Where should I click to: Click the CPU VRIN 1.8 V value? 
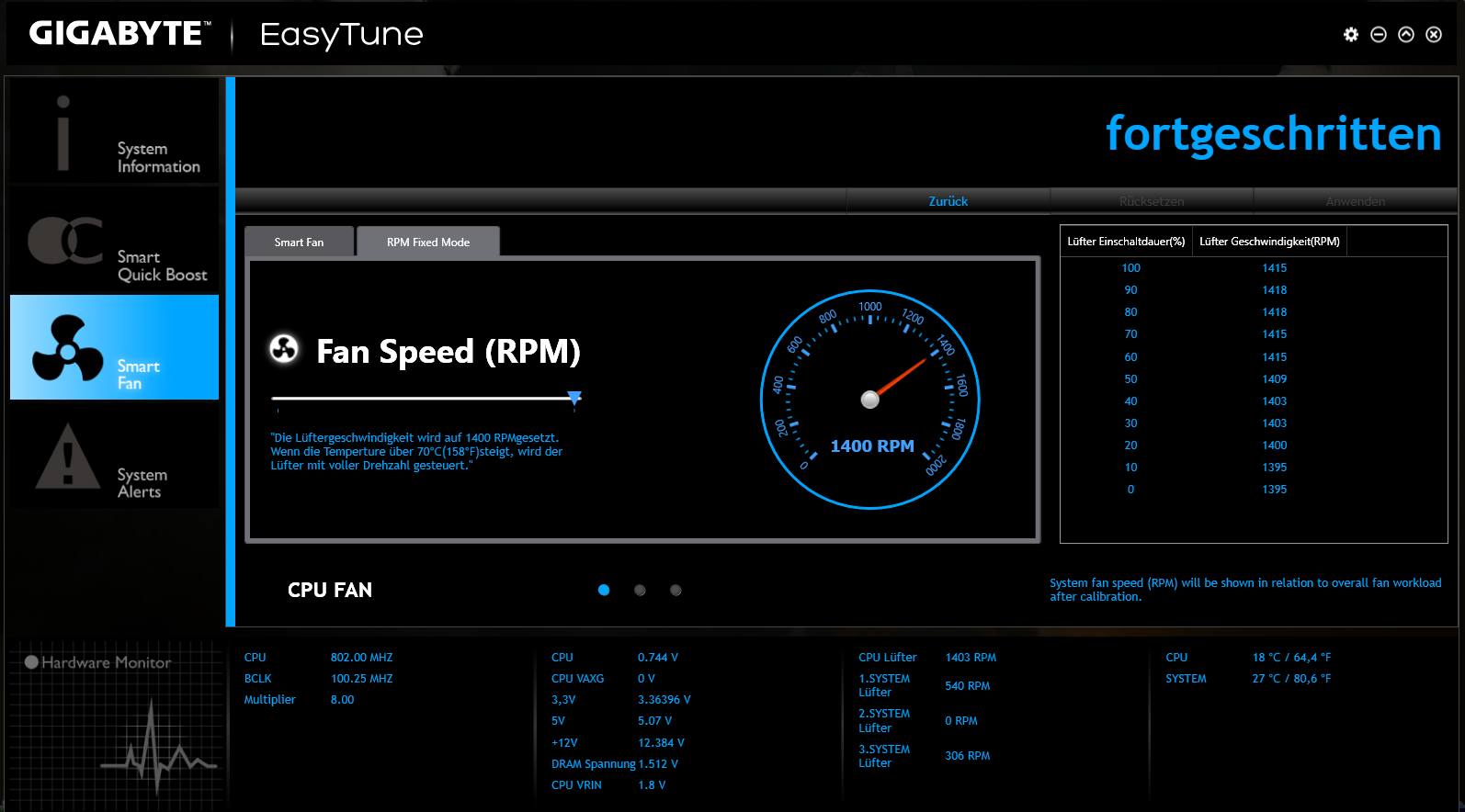click(x=652, y=785)
